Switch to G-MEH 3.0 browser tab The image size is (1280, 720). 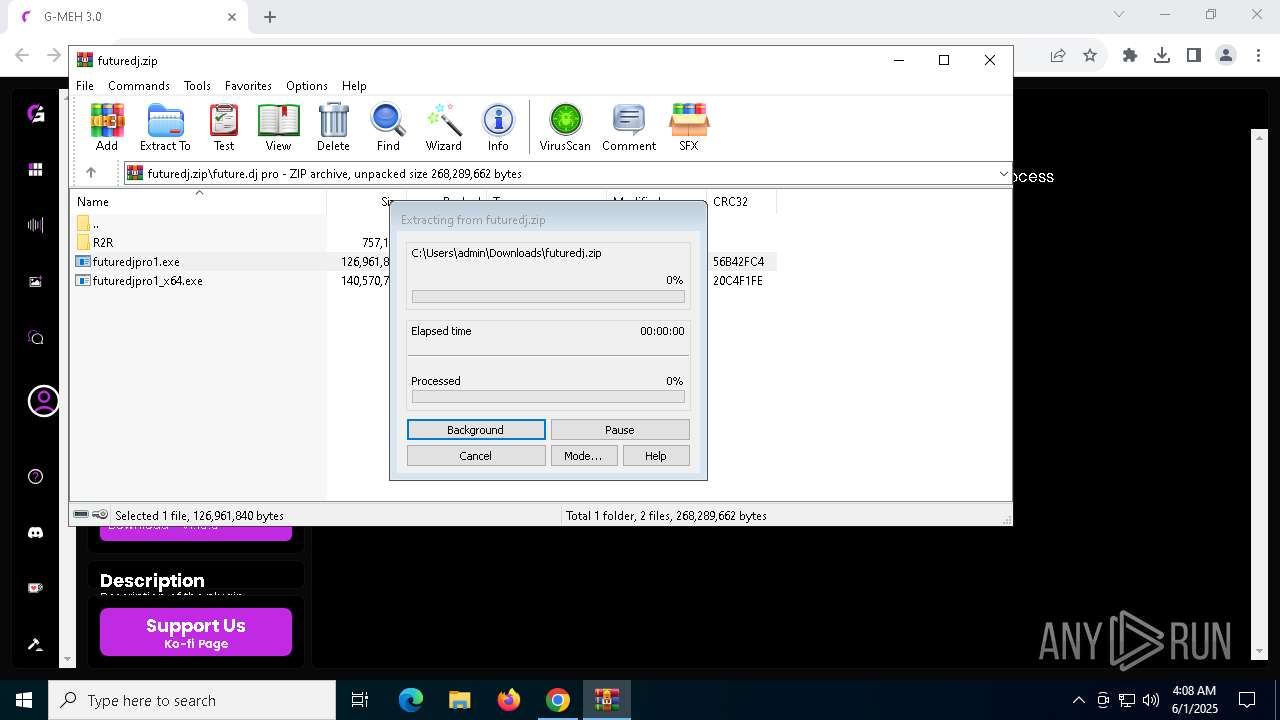(127, 17)
